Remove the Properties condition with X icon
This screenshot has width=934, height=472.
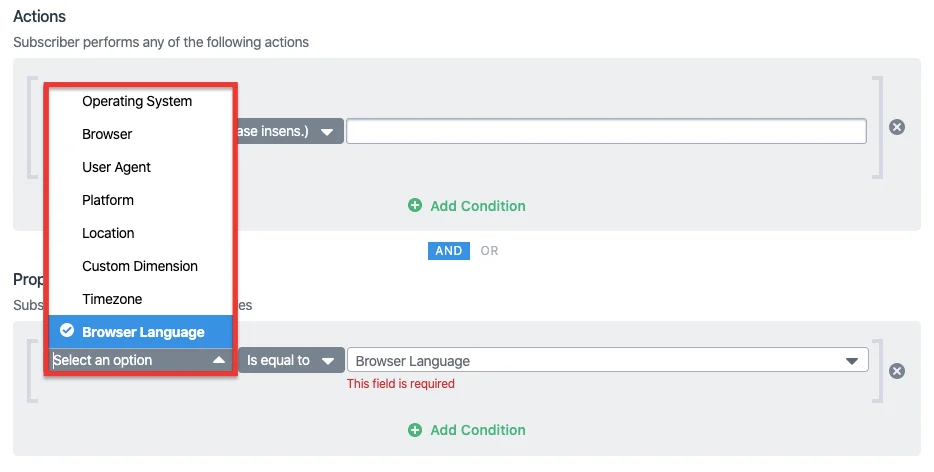pos(897,371)
